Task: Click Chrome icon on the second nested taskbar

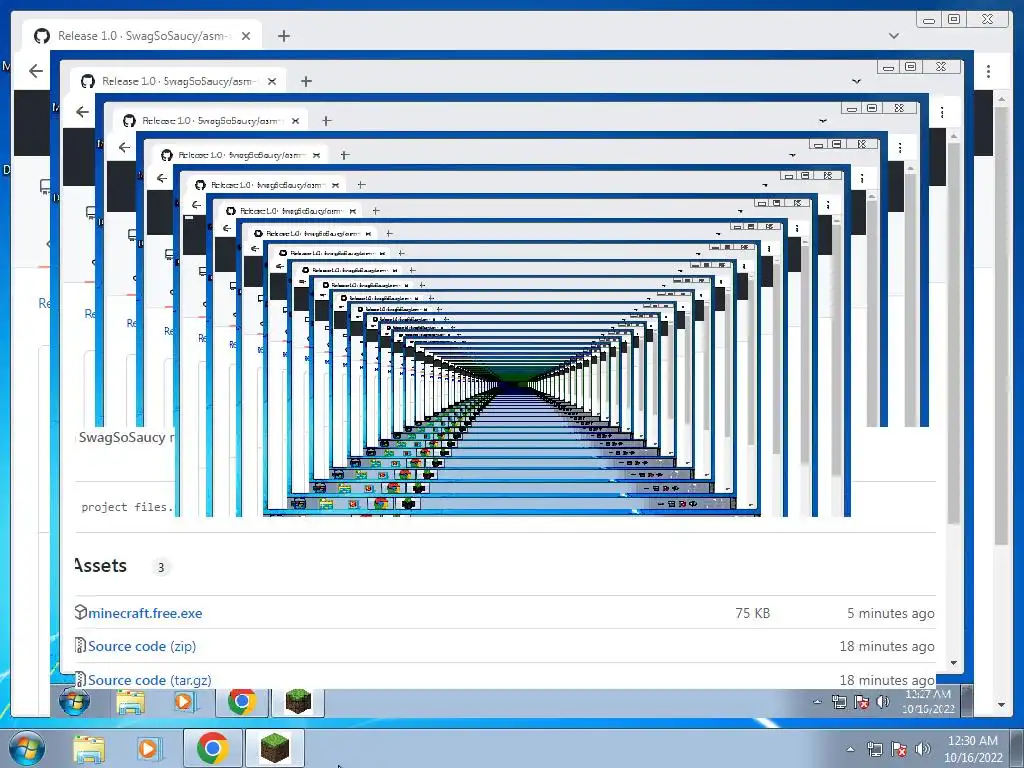Action: pos(242,702)
